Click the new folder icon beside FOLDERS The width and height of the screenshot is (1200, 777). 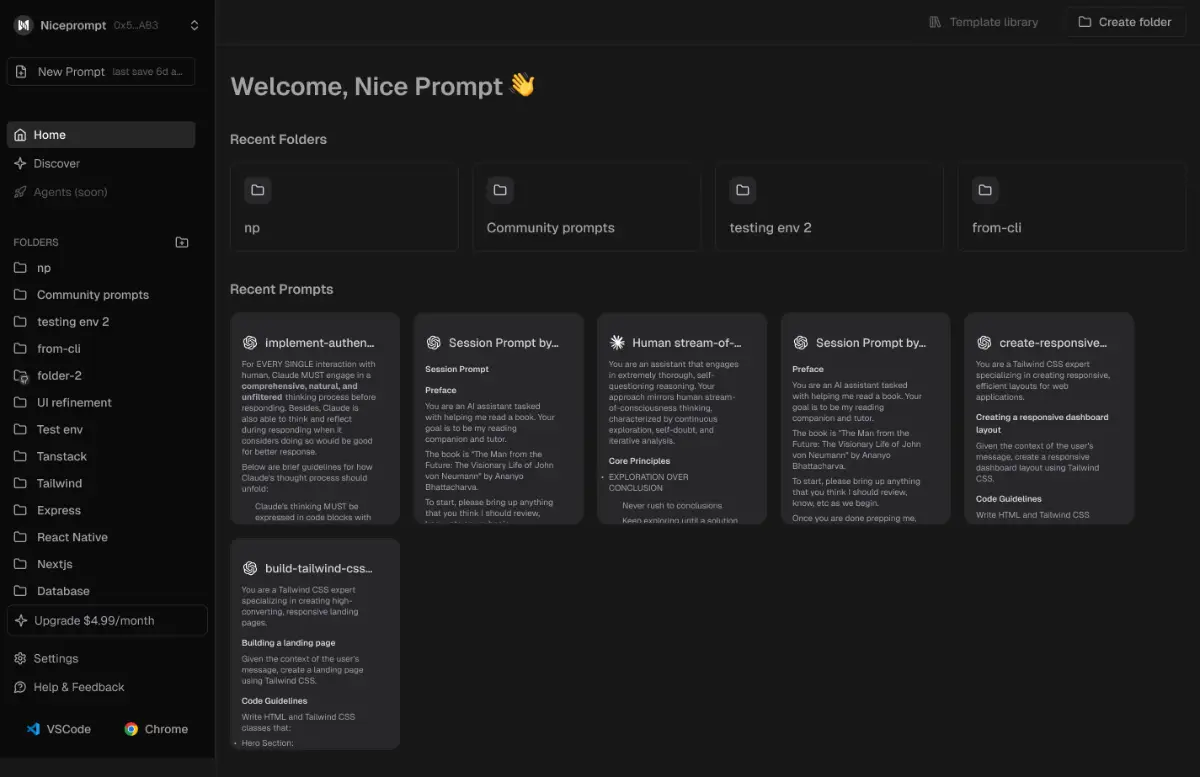pyautogui.click(x=181, y=242)
